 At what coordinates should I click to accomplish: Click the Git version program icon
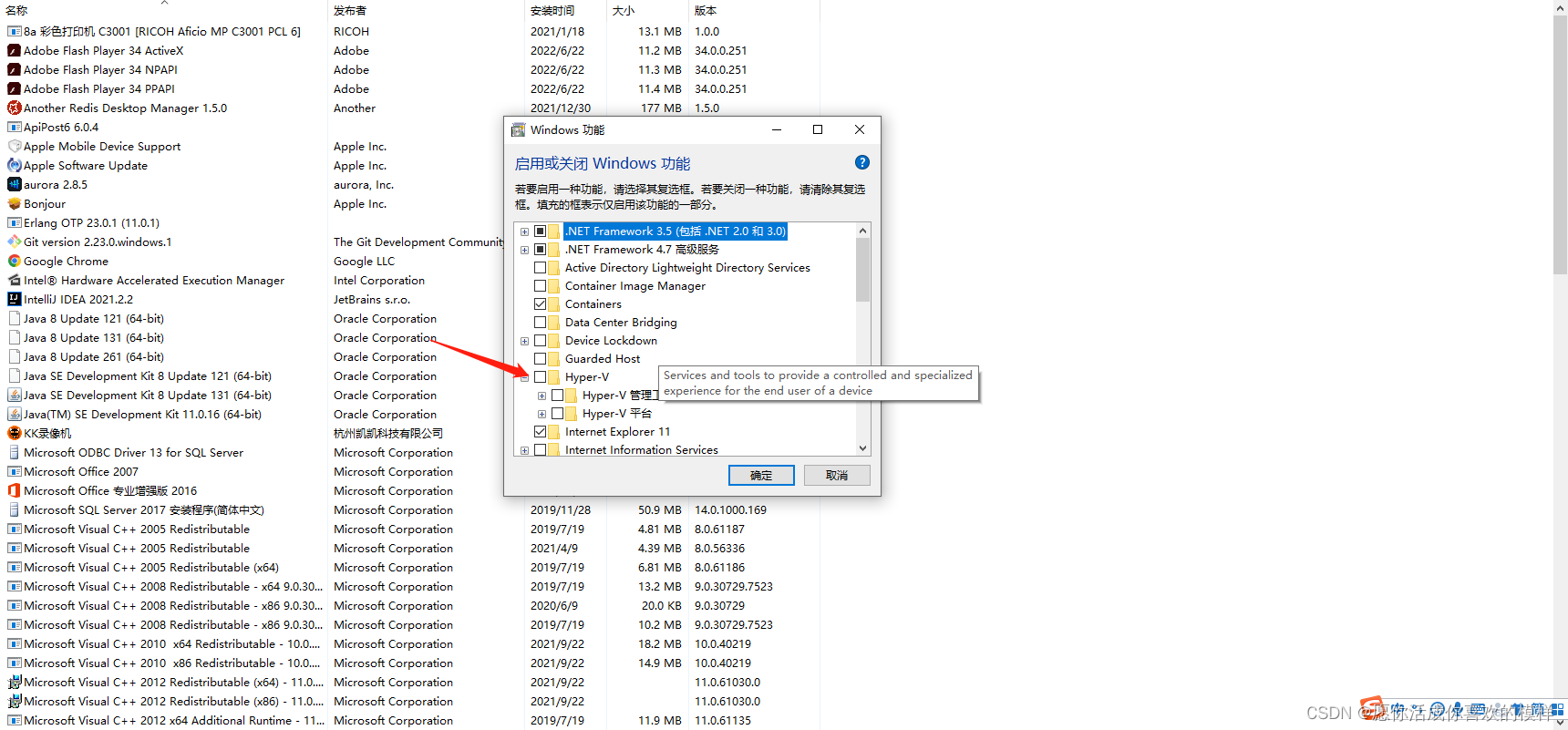15,242
